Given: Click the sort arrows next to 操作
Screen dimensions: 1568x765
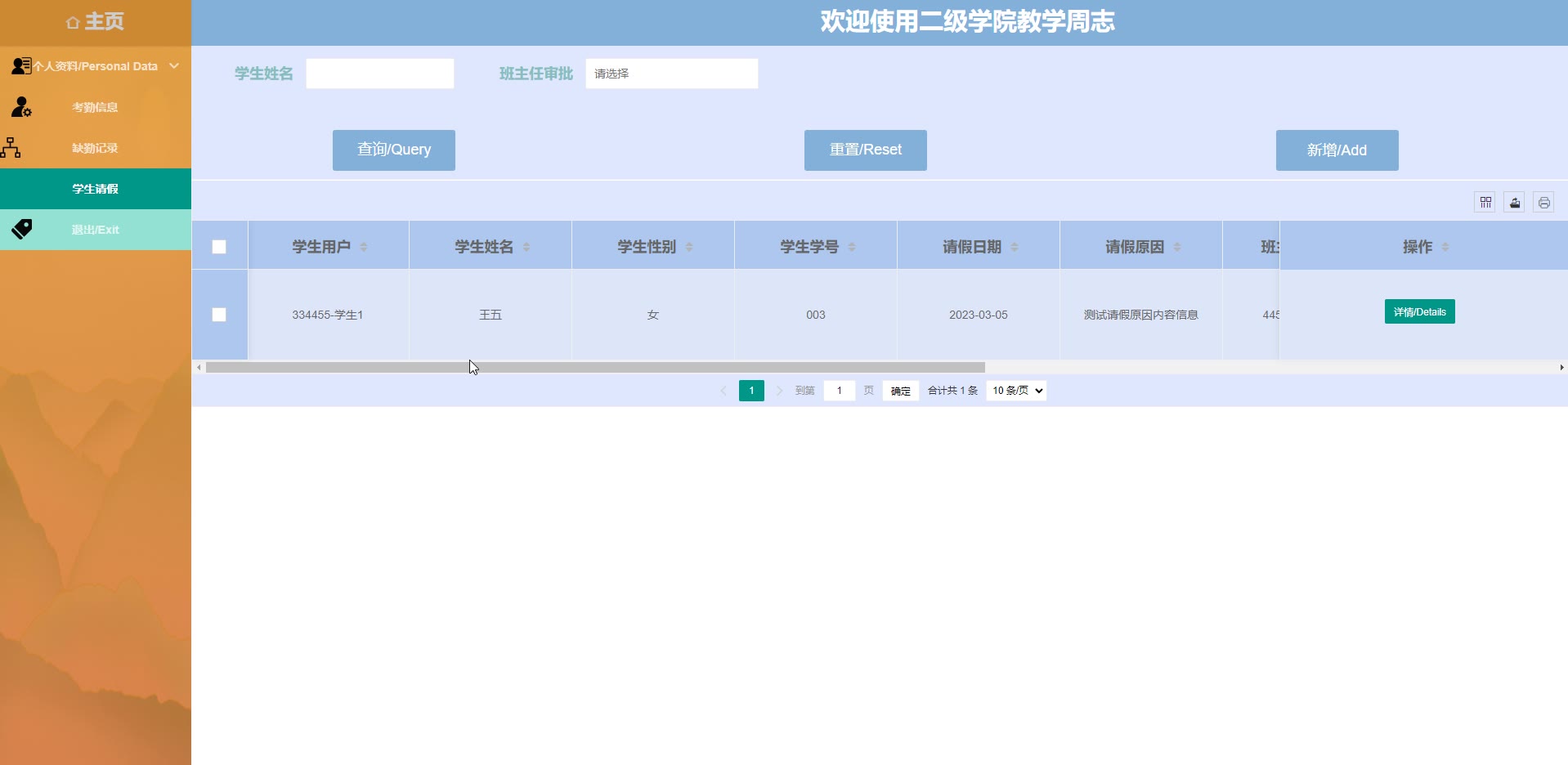Looking at the screenshot, I should pyautogui.click(x=1445, y=247).
